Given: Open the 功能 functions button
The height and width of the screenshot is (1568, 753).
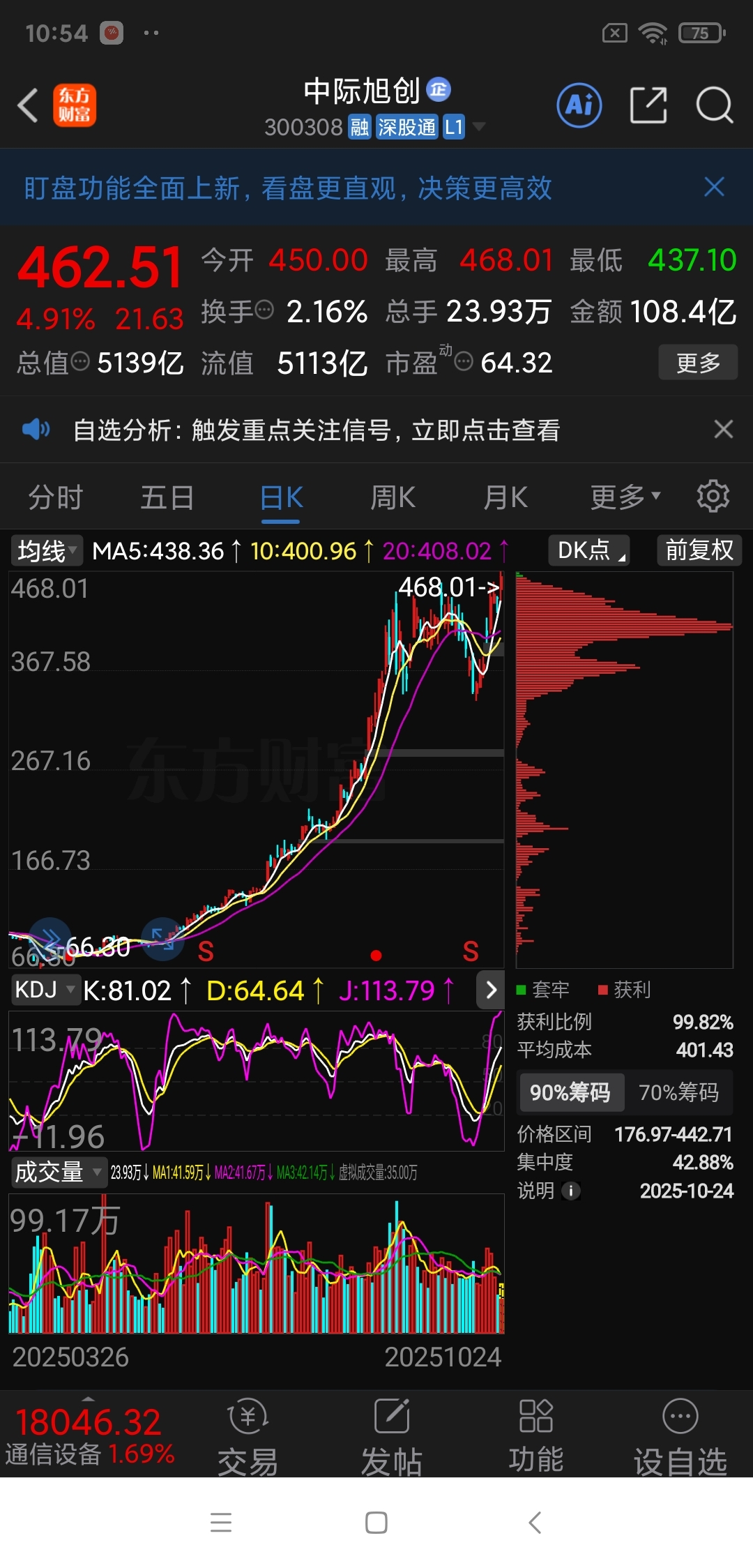Looking at the screenshot, I should [535, 1437].
